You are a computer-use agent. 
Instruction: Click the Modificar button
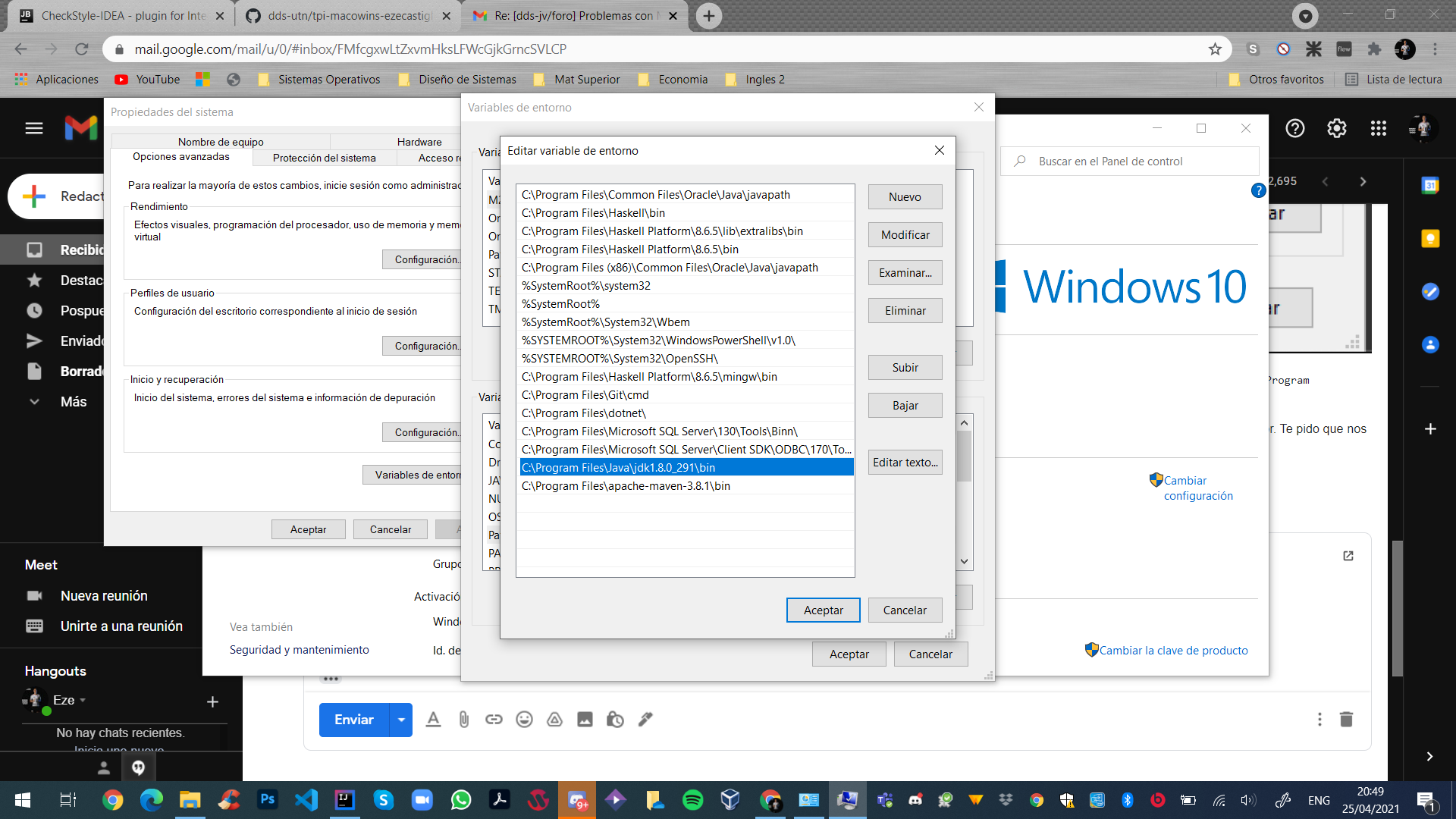point(905,235)
